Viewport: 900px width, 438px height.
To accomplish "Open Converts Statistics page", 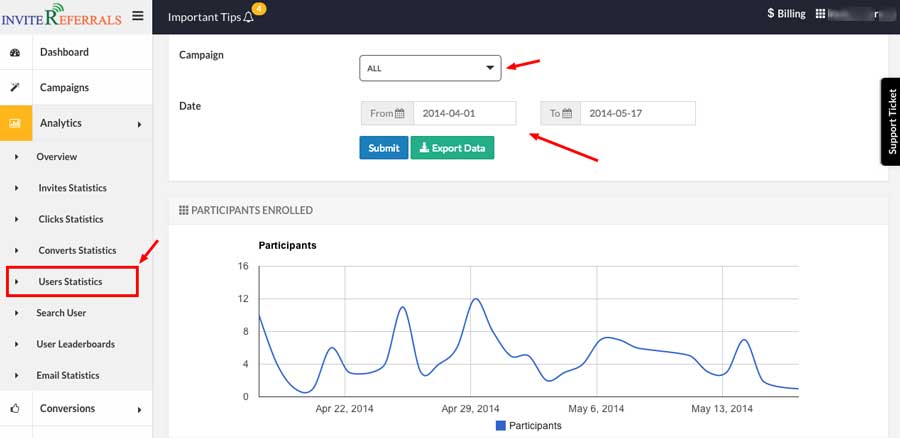I will [x=77, y=250].
